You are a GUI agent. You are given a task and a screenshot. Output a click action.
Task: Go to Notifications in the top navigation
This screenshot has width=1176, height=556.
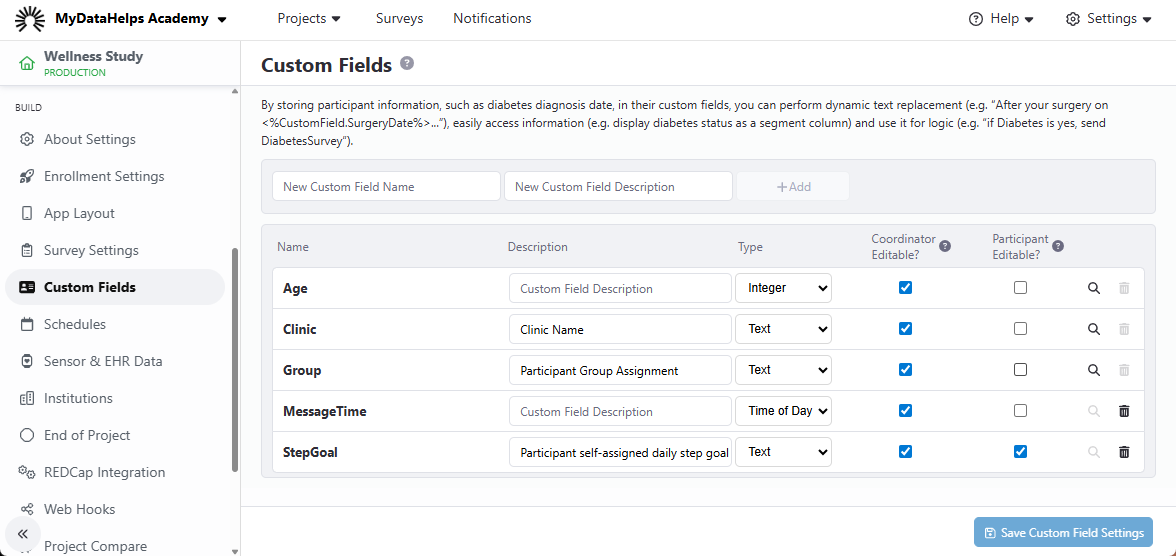pyautogui.click(x=492, y=19)
